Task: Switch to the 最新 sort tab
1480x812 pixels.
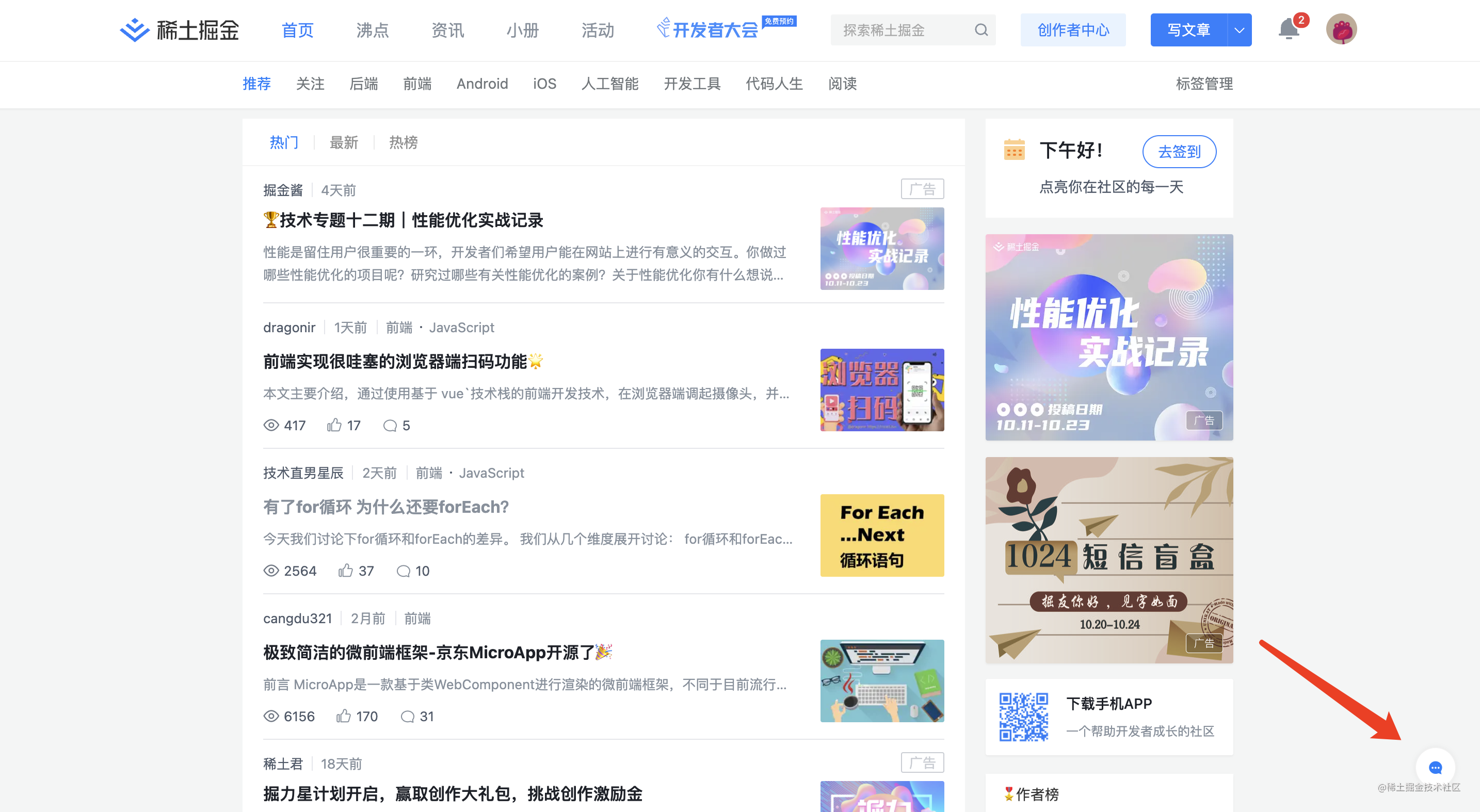Action: point(344,142)
